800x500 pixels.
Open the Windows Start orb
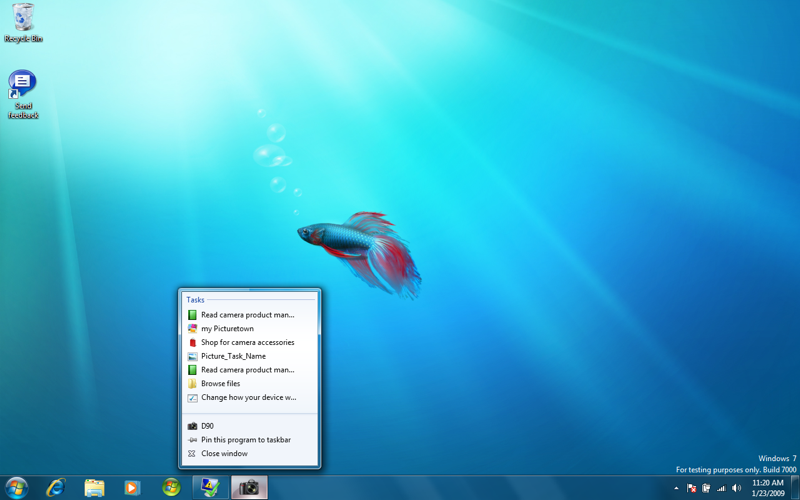click(x=16, y=488)
